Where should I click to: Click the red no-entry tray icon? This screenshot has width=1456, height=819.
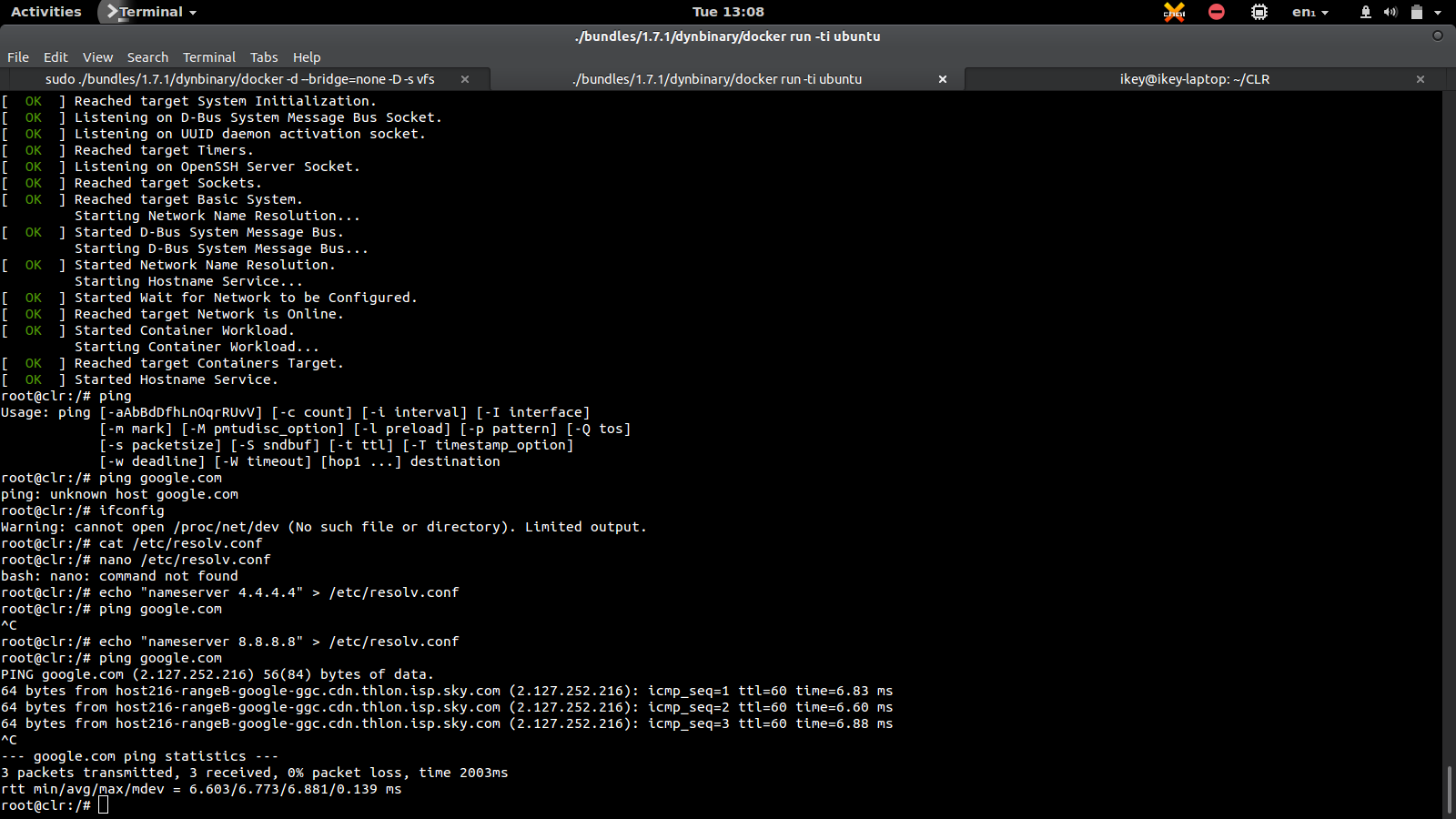click(x=1217, y=12)
